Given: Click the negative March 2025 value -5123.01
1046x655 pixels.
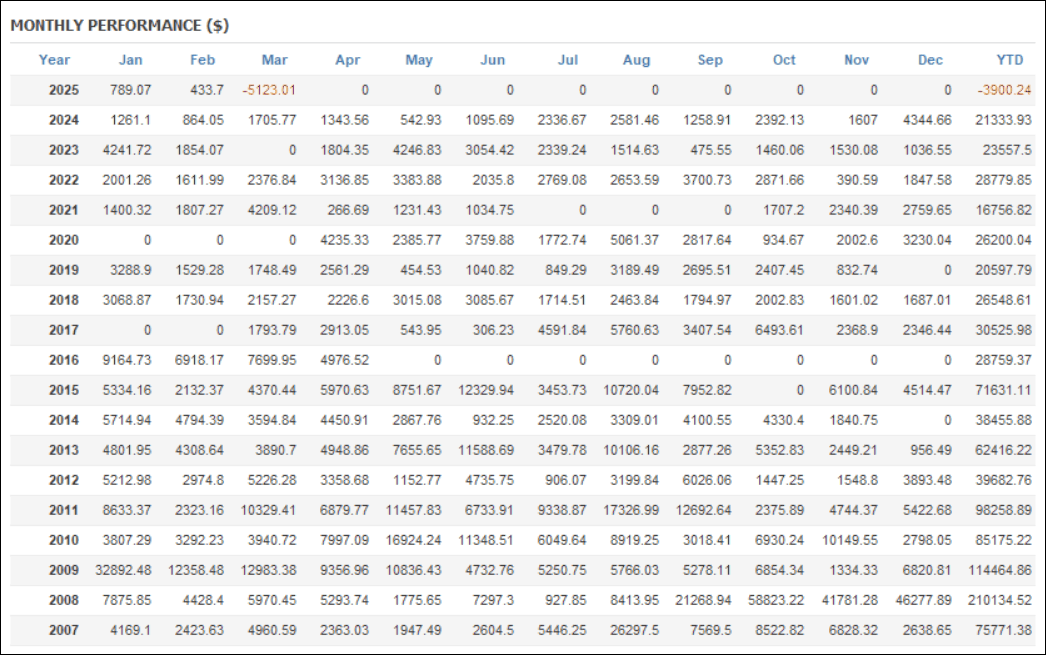Looking at the screenshot, I should point(269,90).
